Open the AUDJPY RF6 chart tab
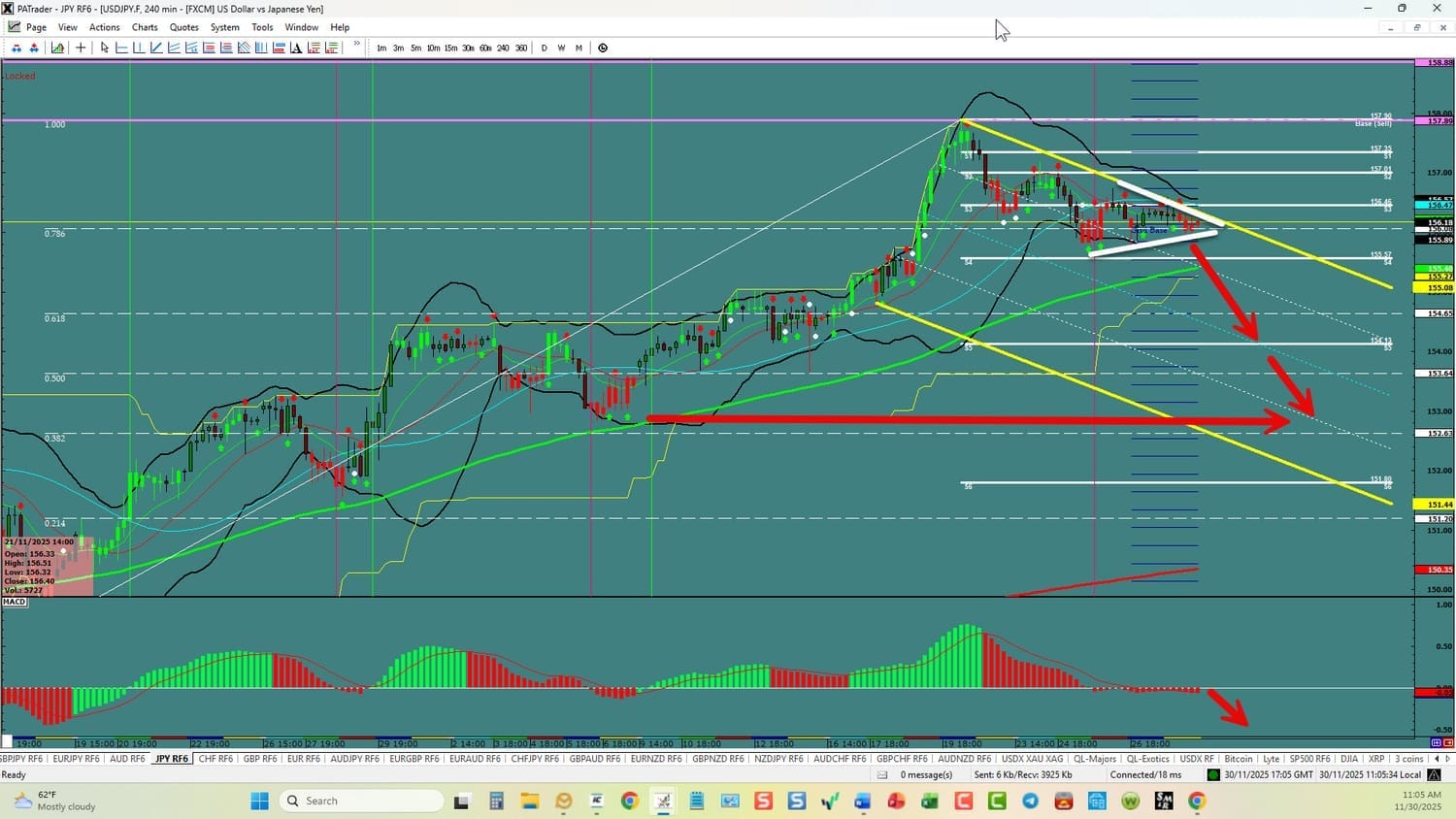The width and height of the screenshot is (1456, 819). tap(355, 759)
